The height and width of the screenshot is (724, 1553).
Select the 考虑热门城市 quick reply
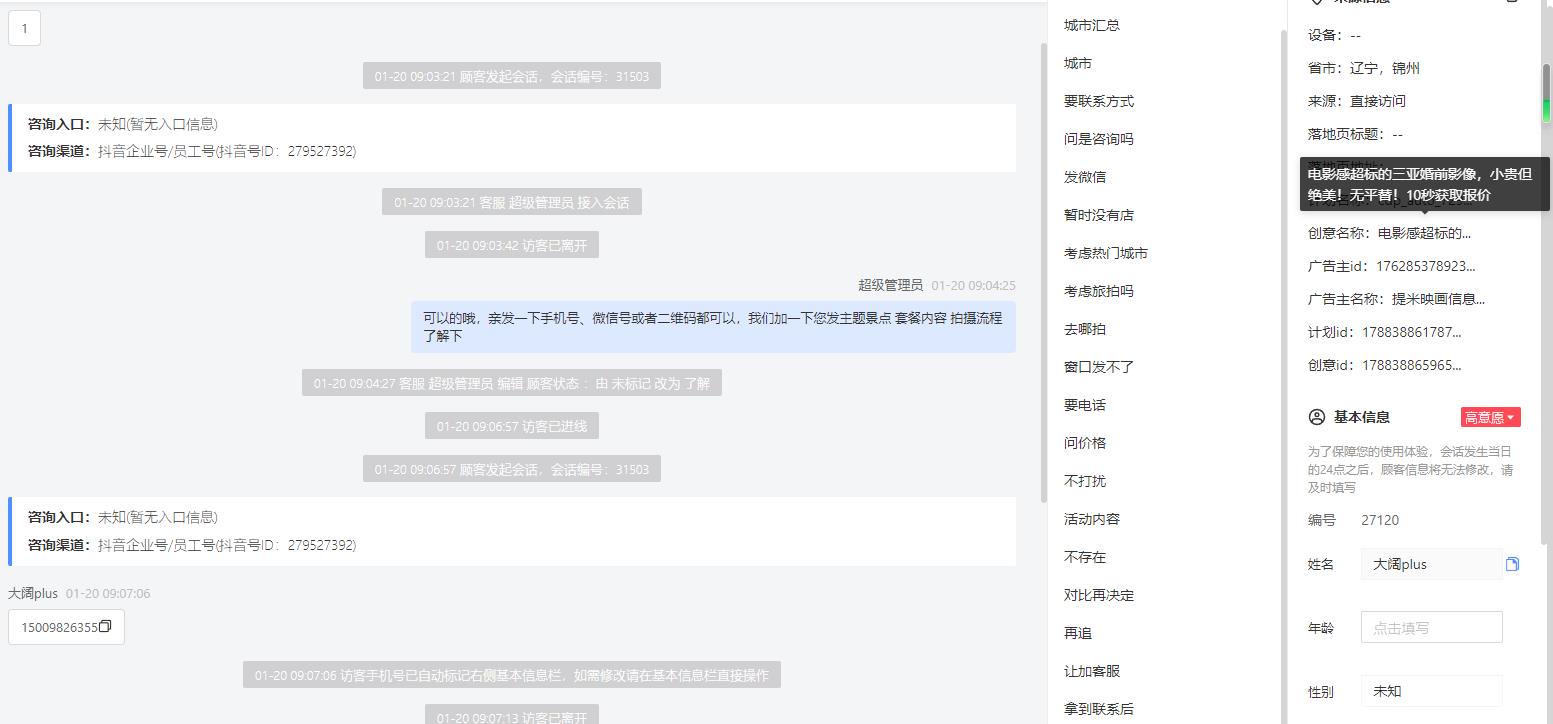point(1106,253)
